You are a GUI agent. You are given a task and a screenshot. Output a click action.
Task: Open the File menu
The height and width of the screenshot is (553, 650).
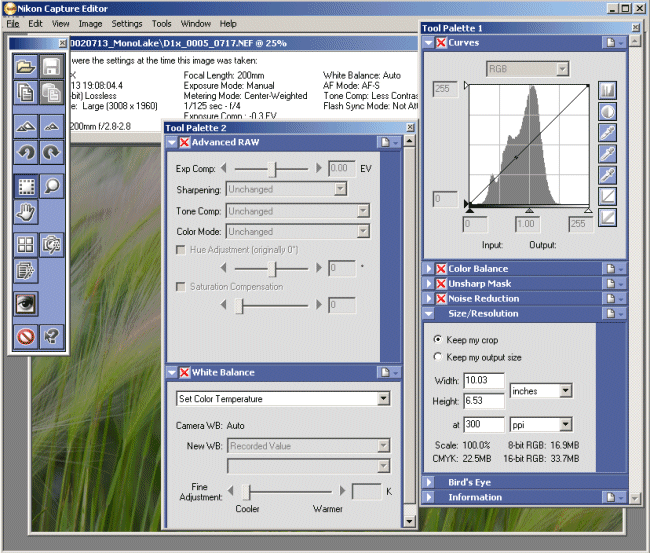click(13, 24)
